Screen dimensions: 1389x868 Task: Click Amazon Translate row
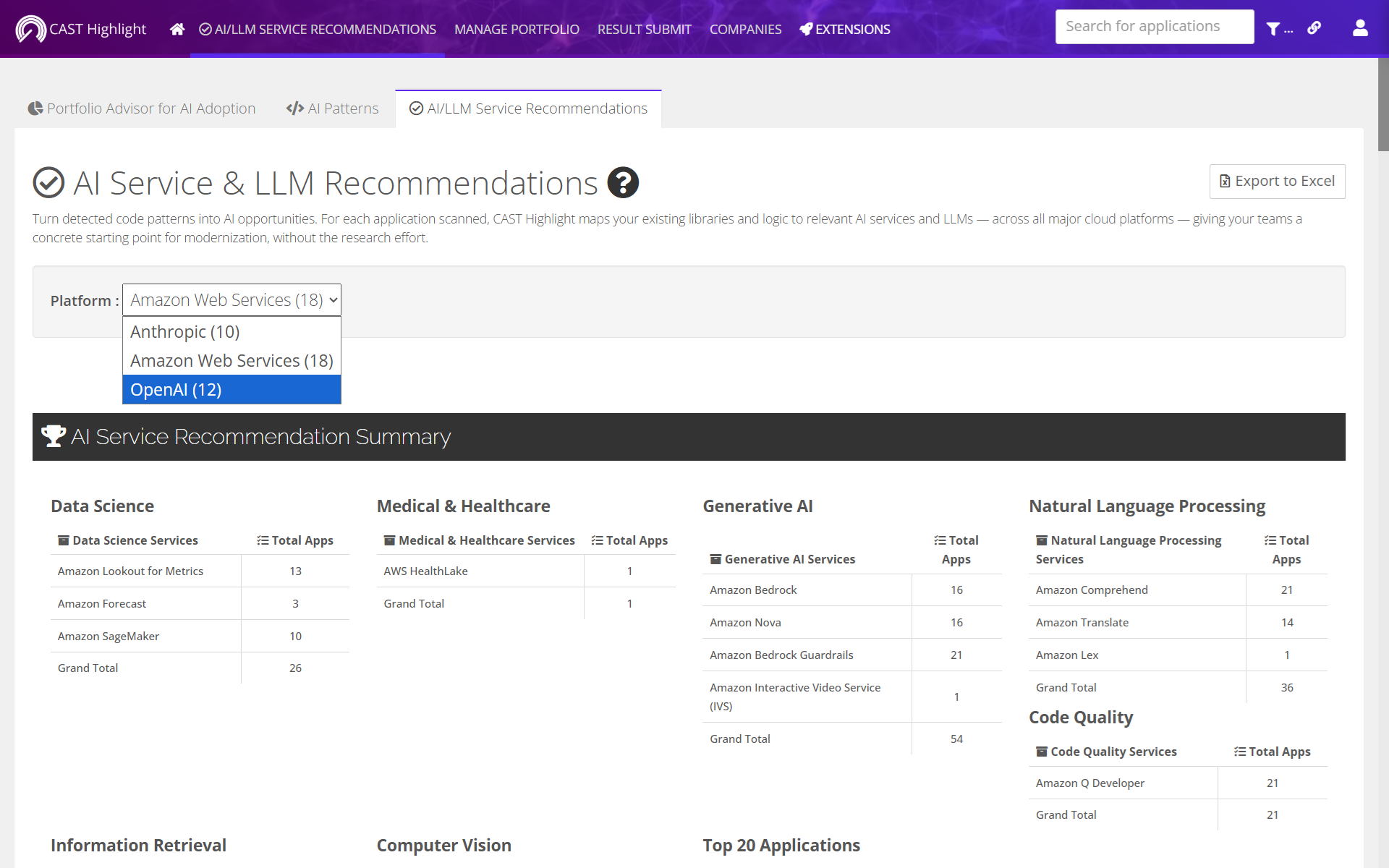[x=1178, y=622]
